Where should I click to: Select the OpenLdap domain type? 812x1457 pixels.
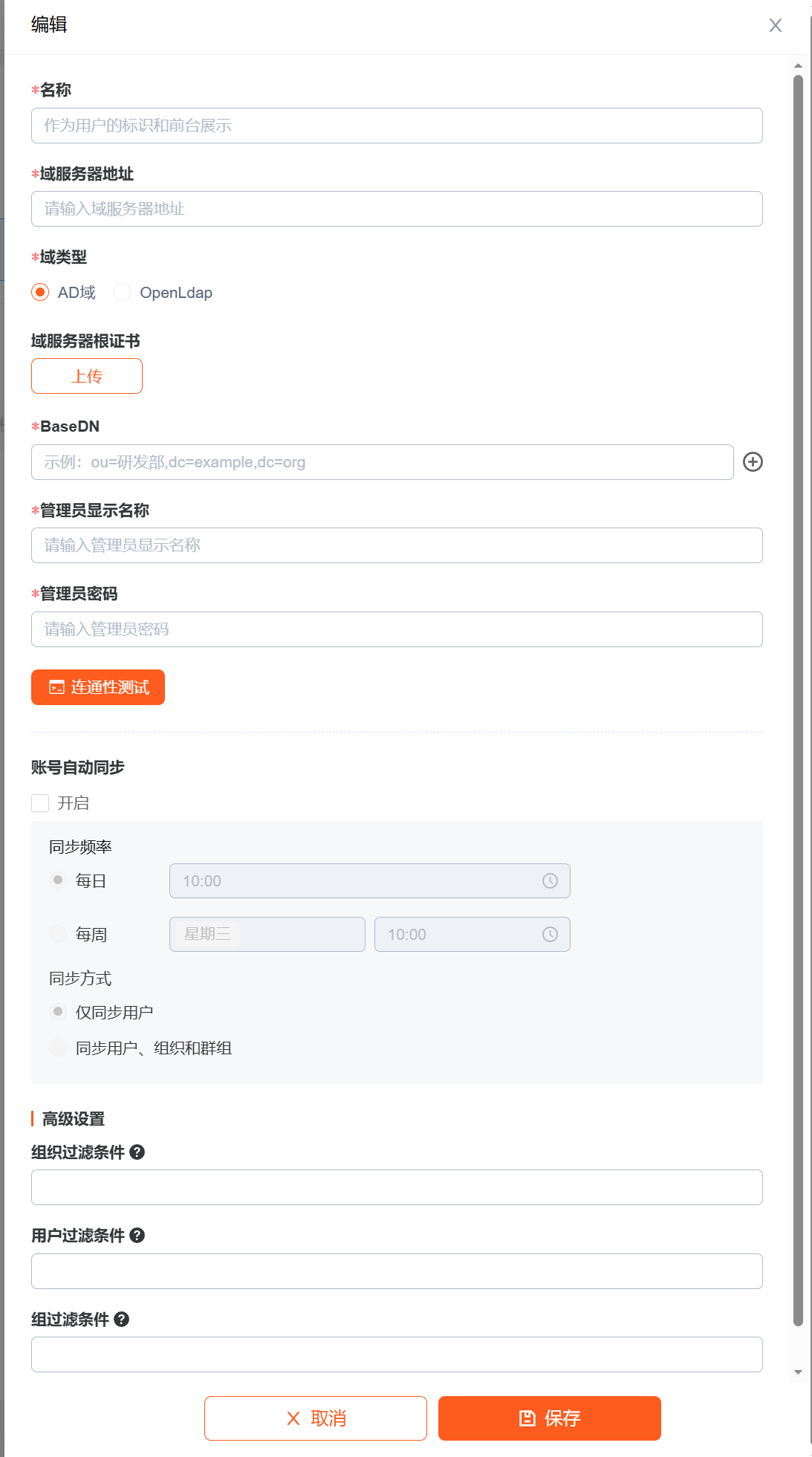[x=123, y=293]
